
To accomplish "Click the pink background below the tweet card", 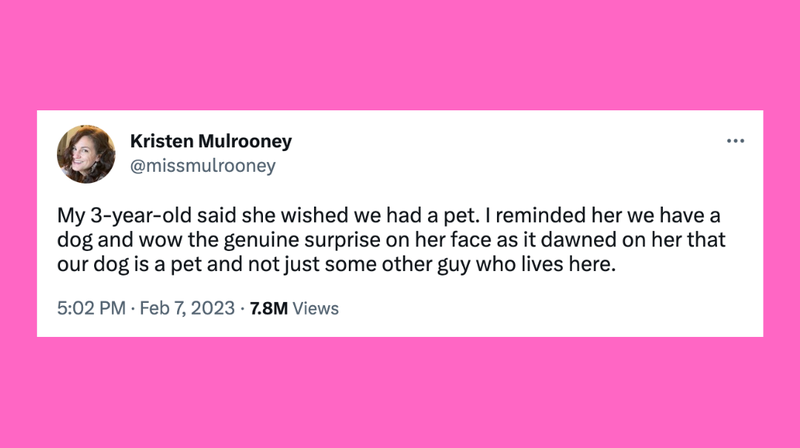I will point(400,393).
